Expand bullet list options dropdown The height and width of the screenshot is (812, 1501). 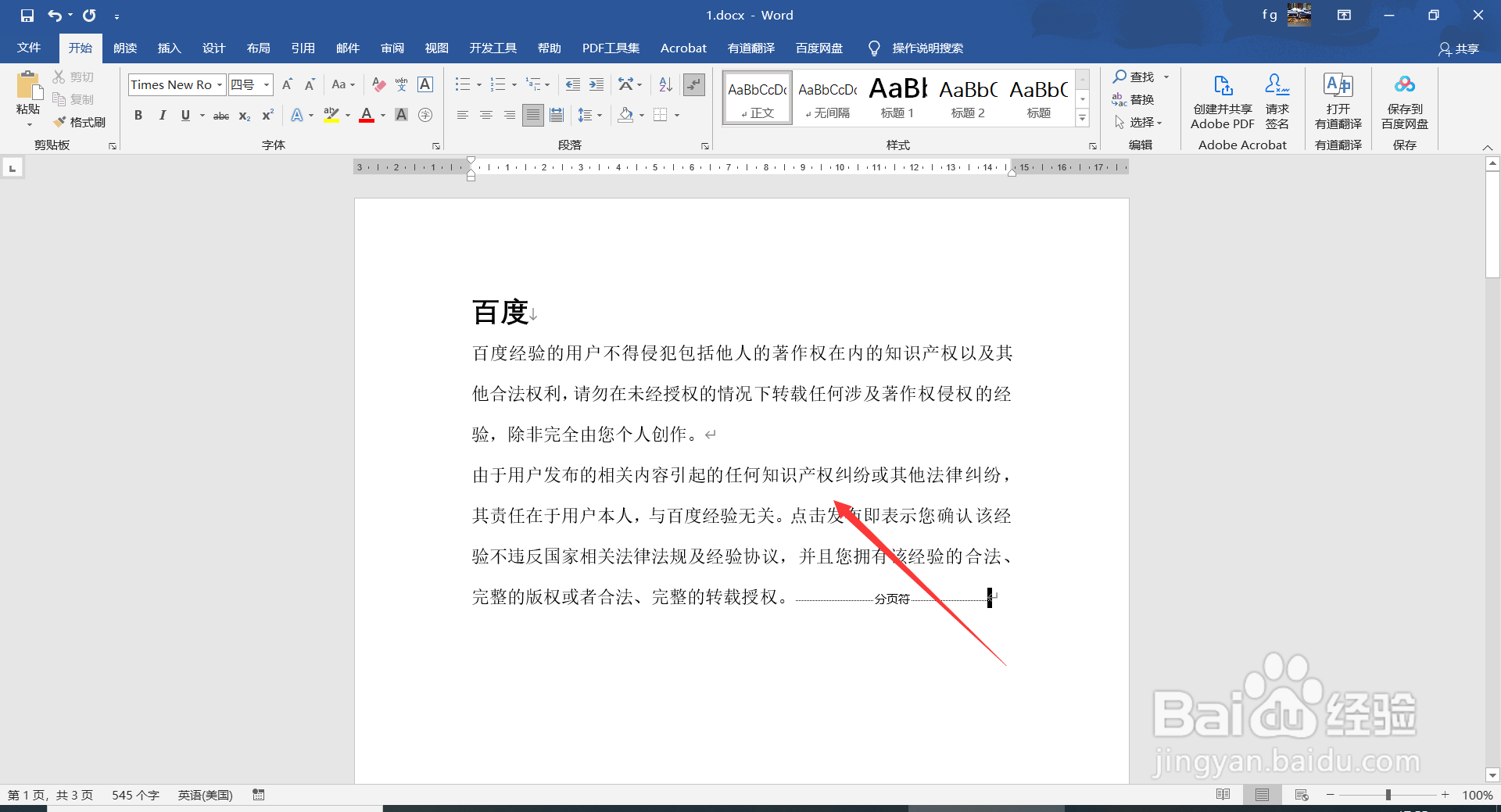[x=479, y=84]
